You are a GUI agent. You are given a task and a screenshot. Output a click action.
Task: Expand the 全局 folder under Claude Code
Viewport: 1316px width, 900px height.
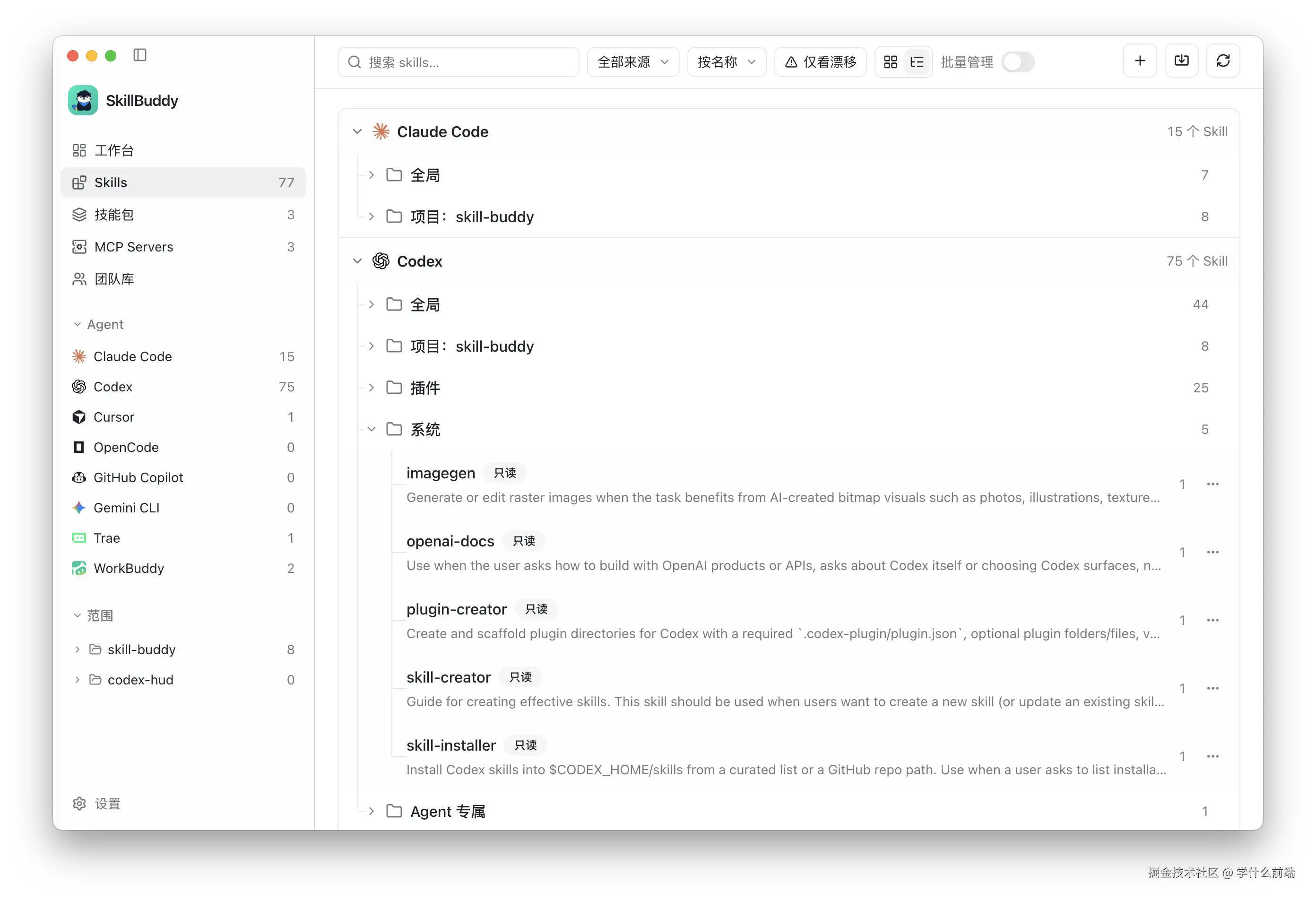click(372, 175)
